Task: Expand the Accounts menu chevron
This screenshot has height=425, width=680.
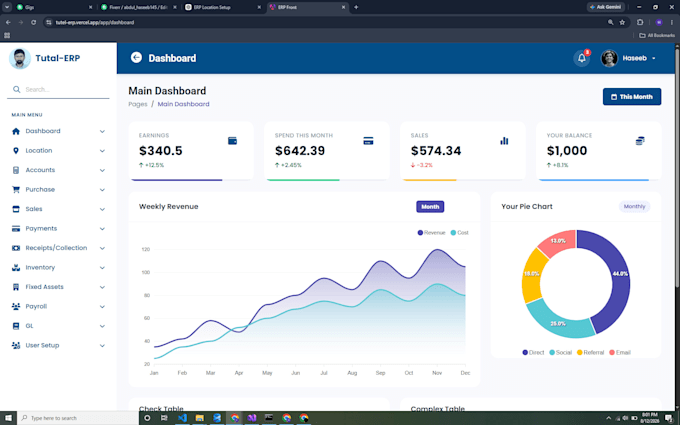Action: pos(102,170)
